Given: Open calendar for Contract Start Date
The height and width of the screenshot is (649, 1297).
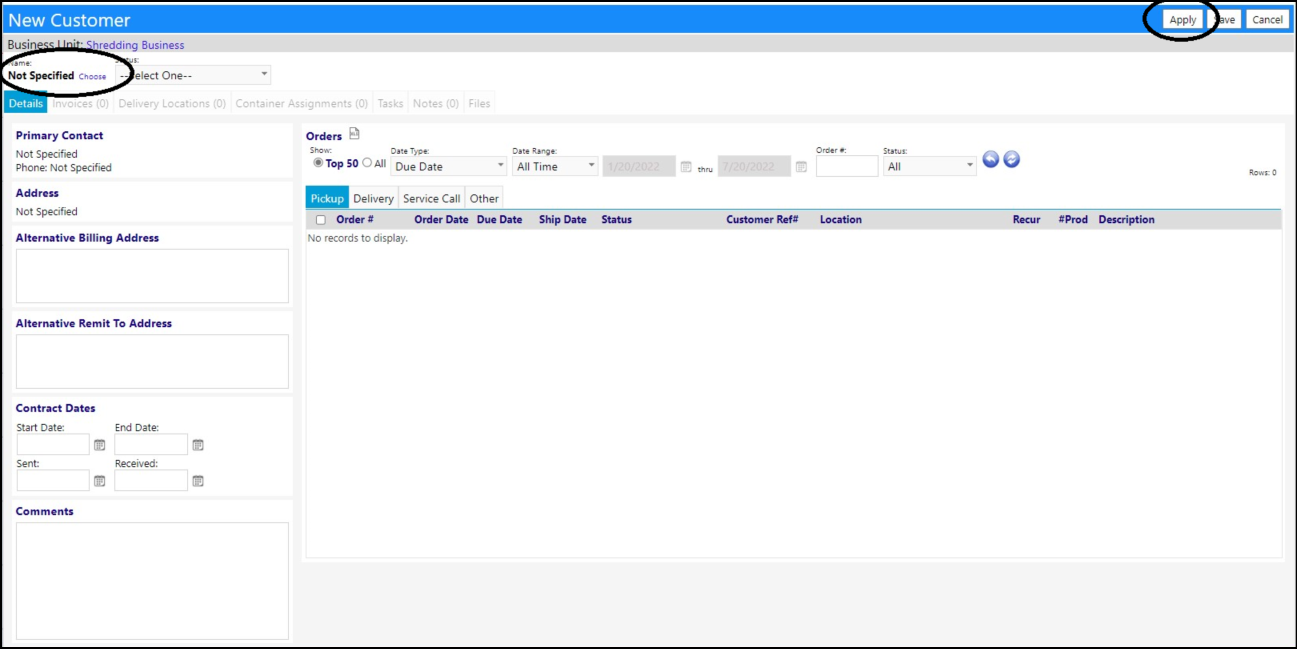Looking at the screenshot, I should 99,445.
